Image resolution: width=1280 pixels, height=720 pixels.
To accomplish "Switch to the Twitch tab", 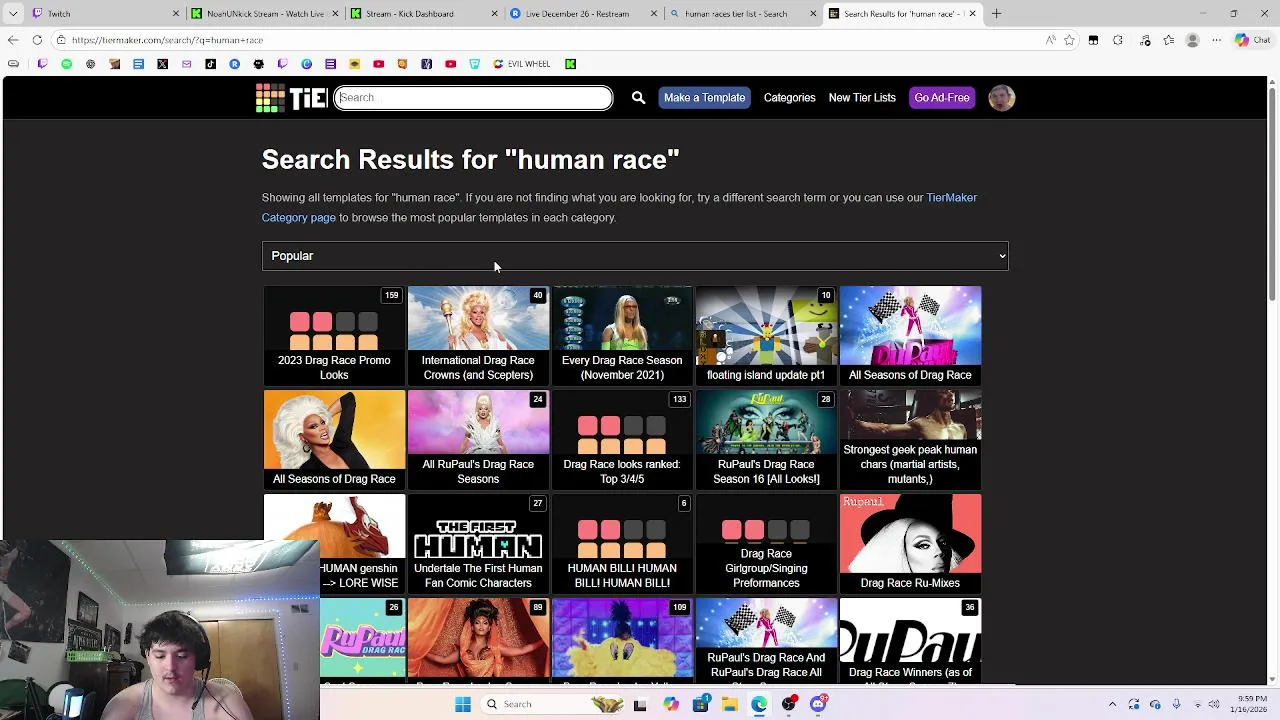I will click(x=105, y=14).
